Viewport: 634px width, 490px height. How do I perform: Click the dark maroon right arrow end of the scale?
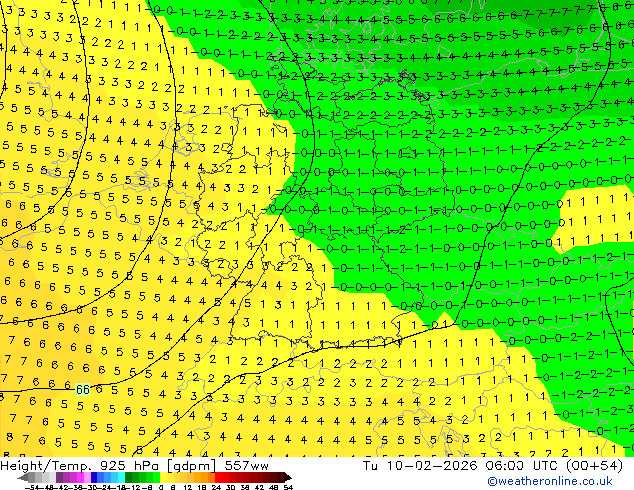(287, 477)
